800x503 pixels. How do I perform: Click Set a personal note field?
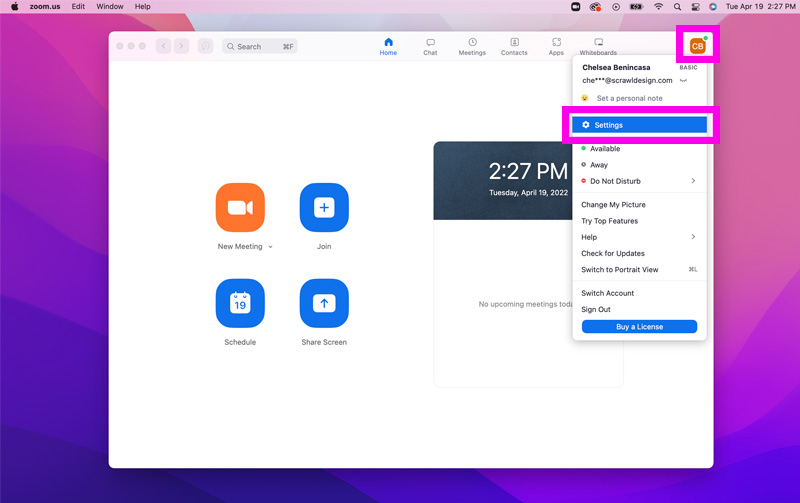tap(630, 98)
